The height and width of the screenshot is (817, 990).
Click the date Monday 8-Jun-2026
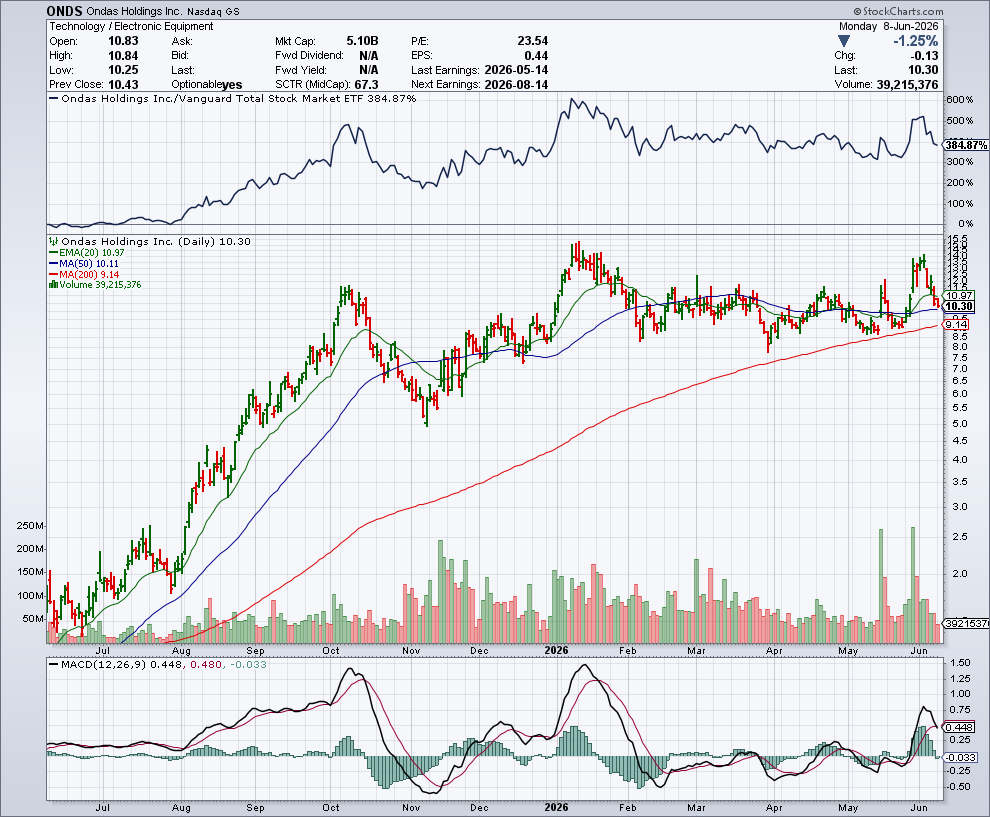coord(888,26)
